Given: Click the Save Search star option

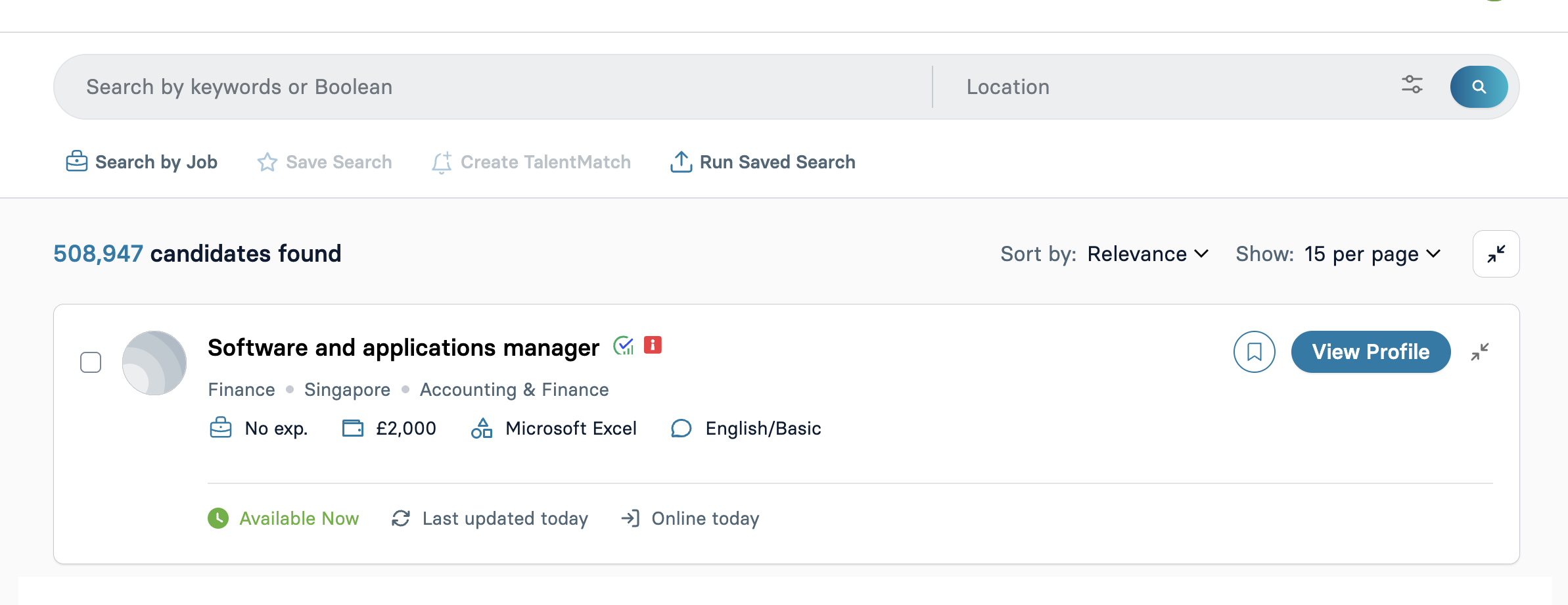Looking at the screenshot, I should tap(325, 162).
